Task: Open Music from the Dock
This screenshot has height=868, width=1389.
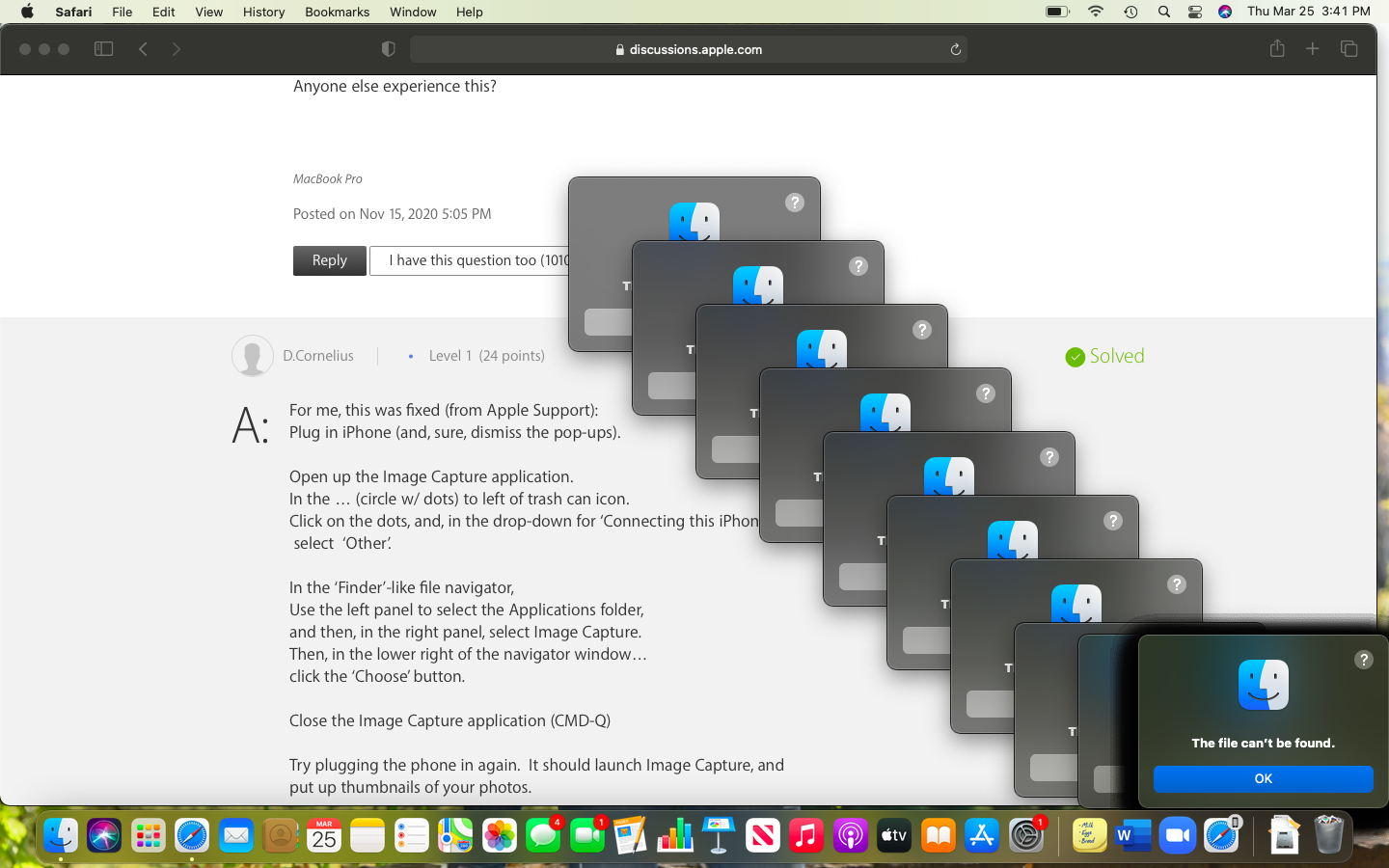Action: [x=806, y=835]
